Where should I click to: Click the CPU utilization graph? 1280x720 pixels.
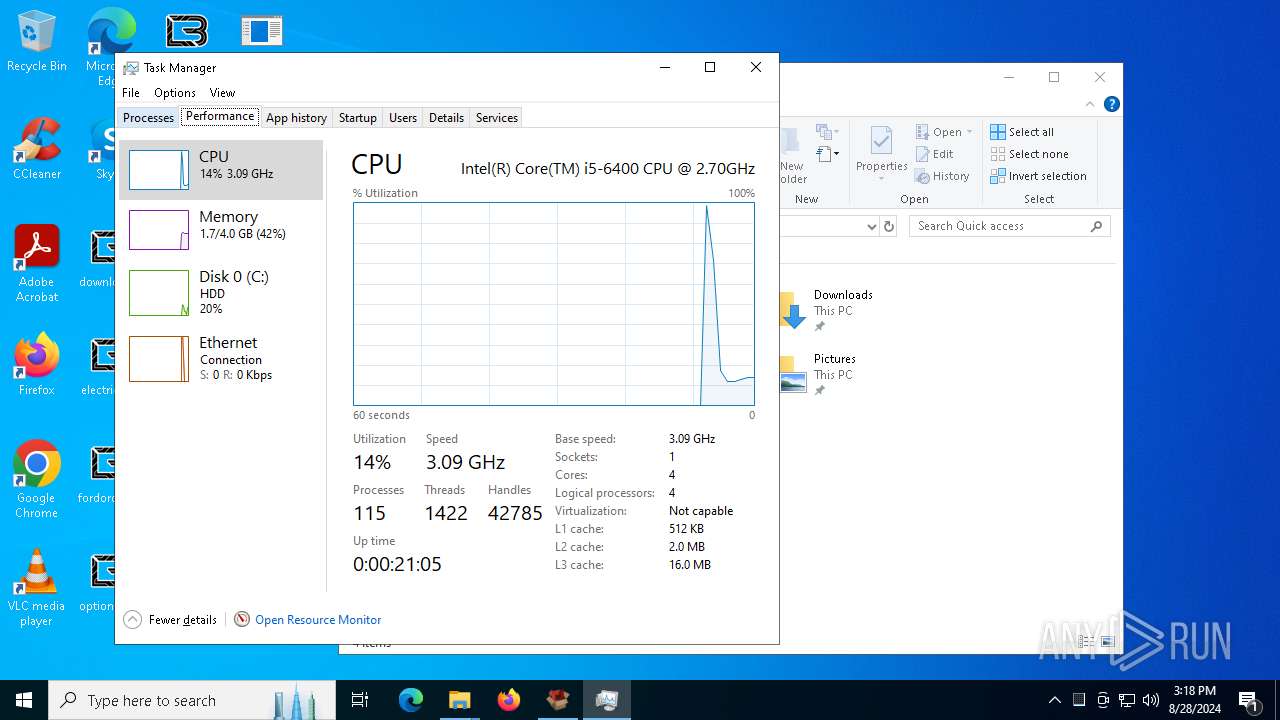pyautogui.click(x=553, y=304)
